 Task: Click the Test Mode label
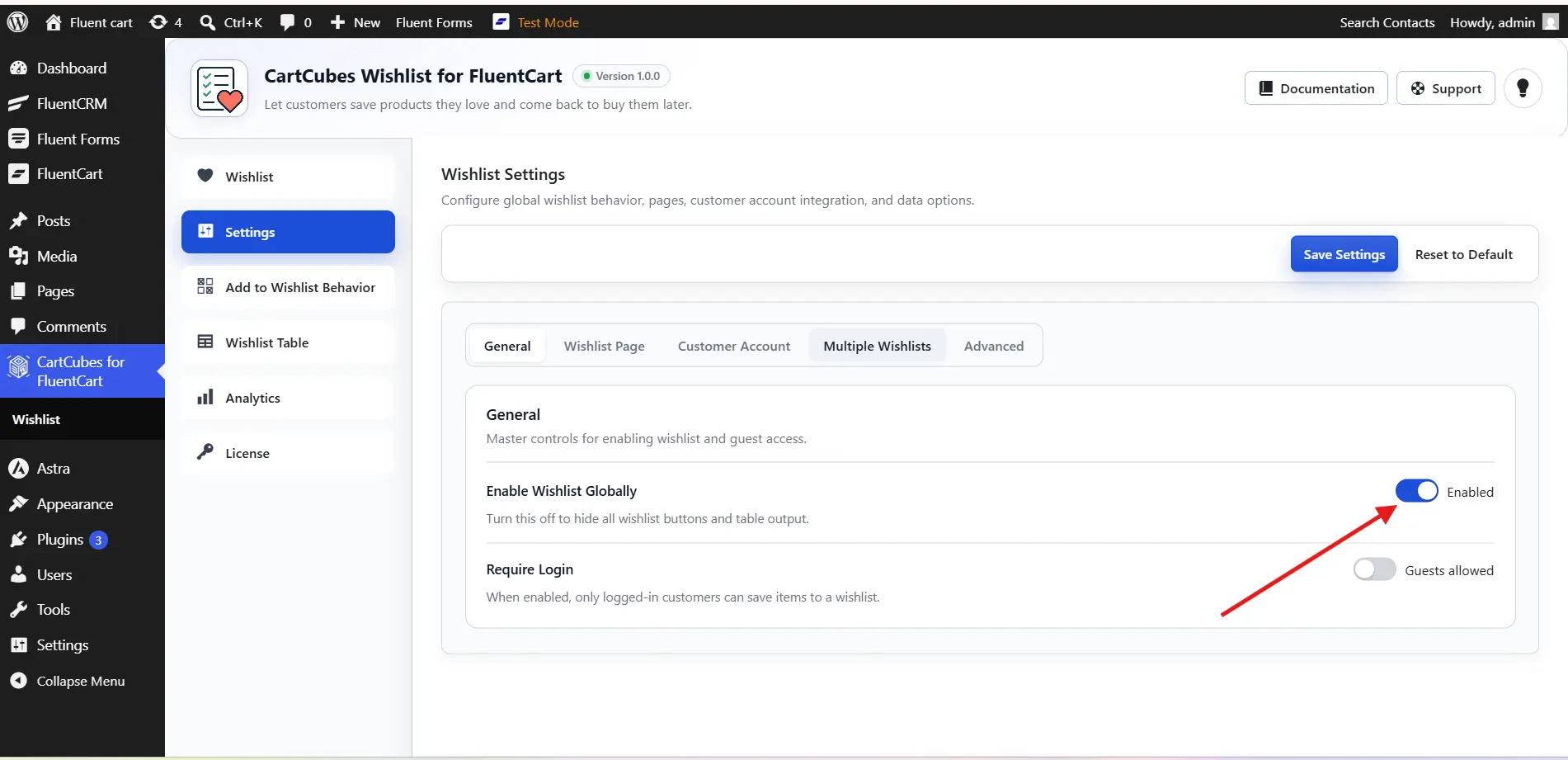coord(549,22)
